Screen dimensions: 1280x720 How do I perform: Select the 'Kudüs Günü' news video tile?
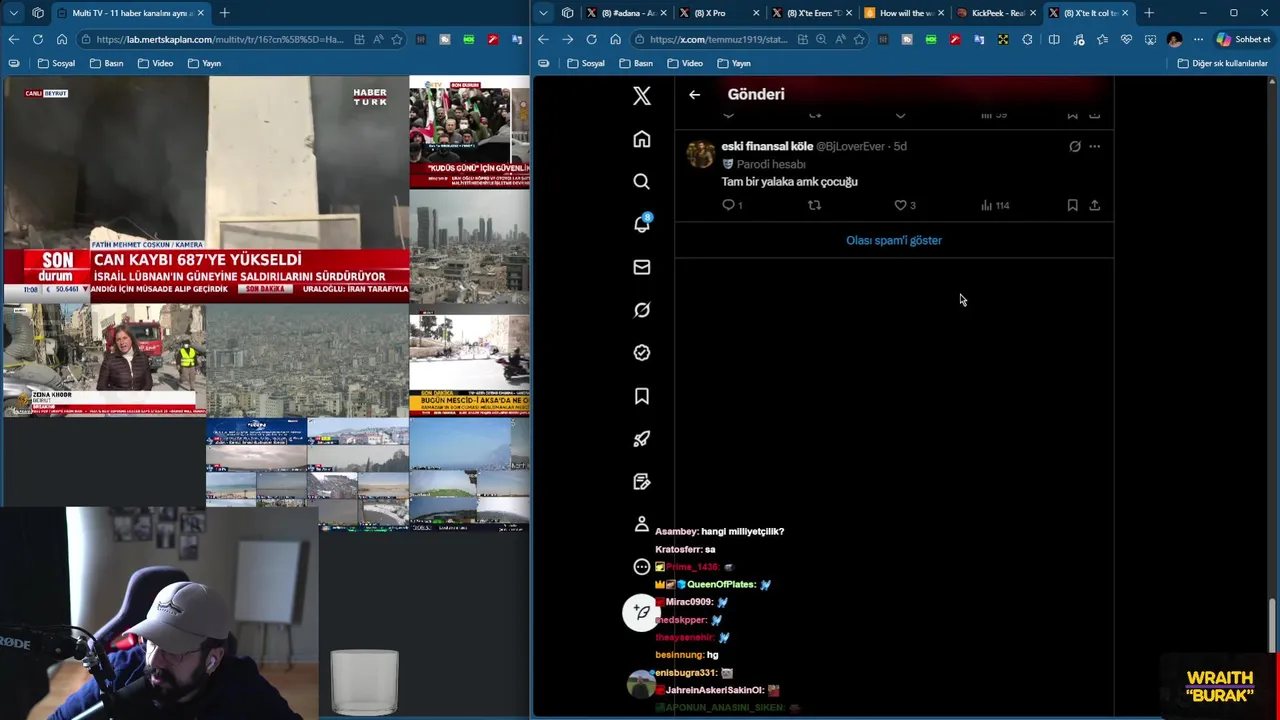point(469,132)
